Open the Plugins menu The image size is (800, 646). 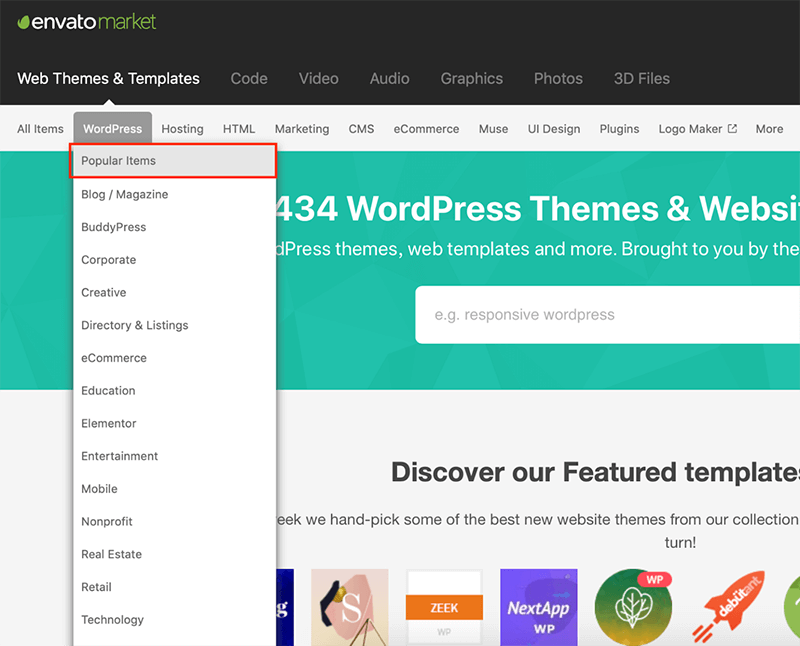point(619,129)
